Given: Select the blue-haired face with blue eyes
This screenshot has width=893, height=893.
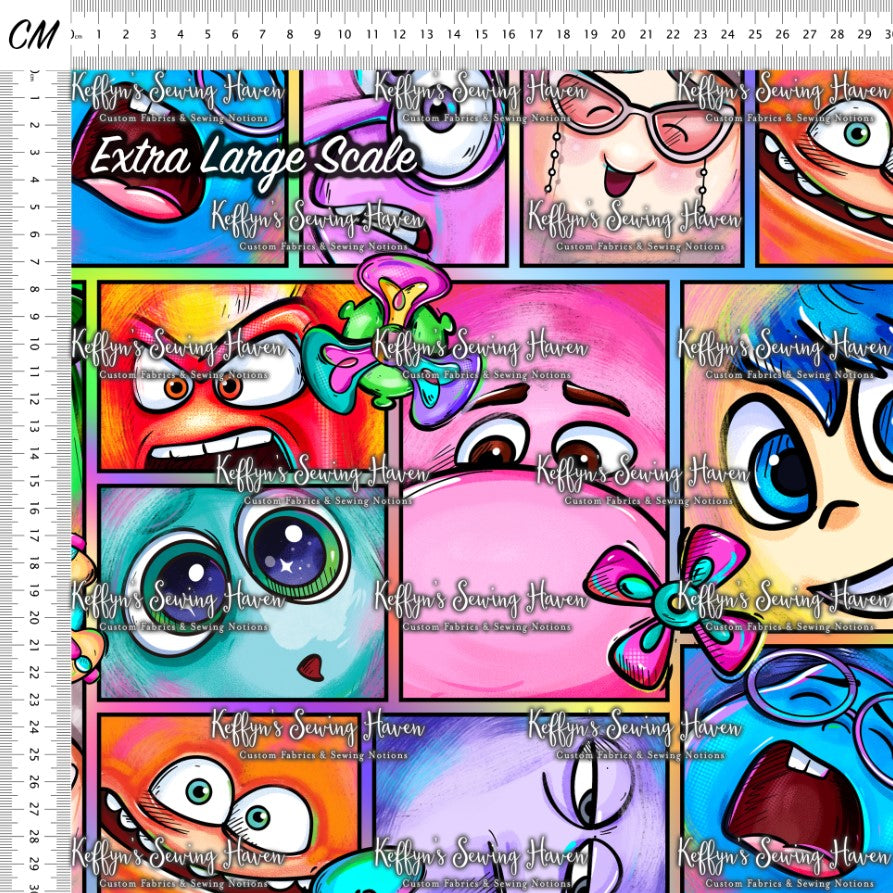Looking at the screenshot, I should [788, 458].
